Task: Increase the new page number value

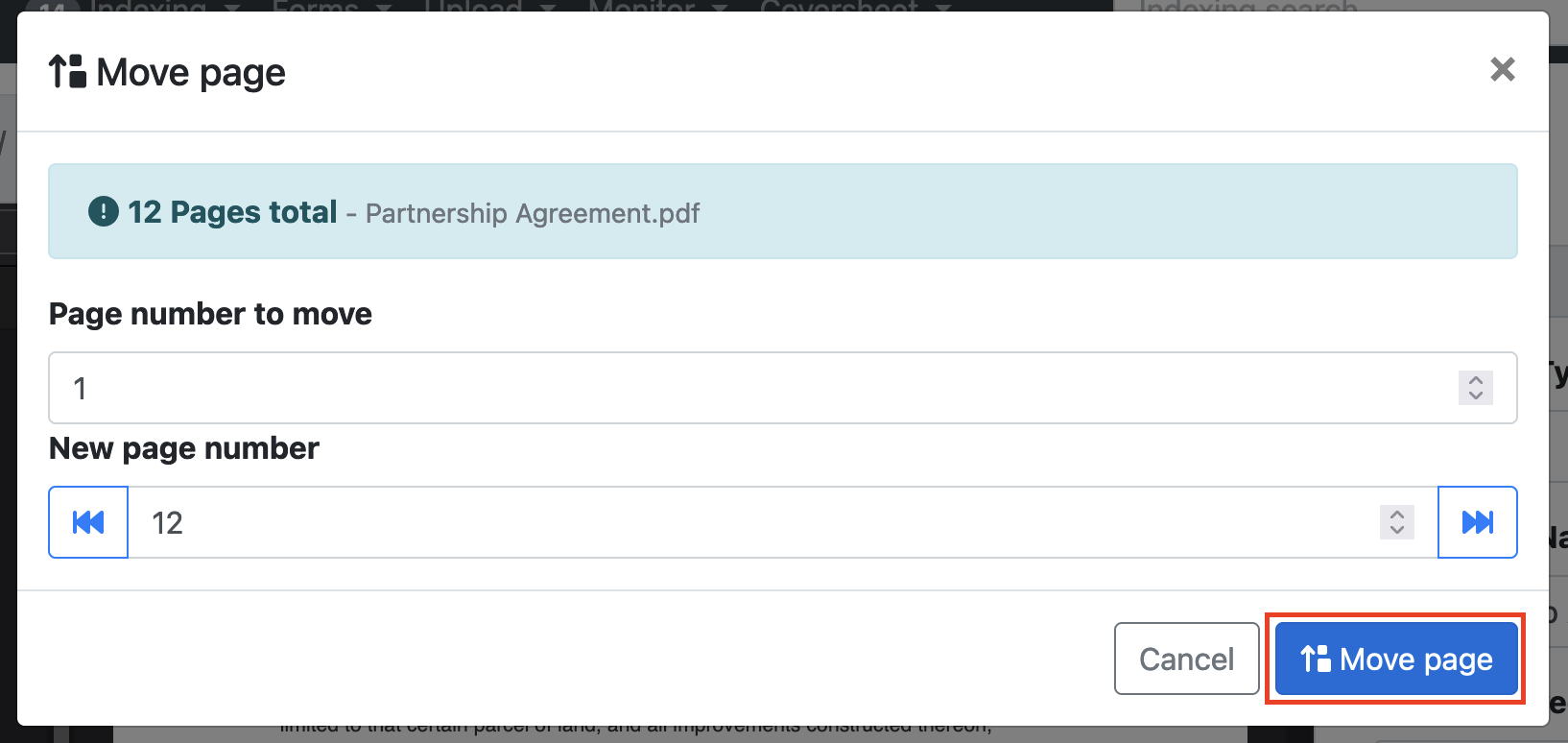Action: pos(1397,515)
